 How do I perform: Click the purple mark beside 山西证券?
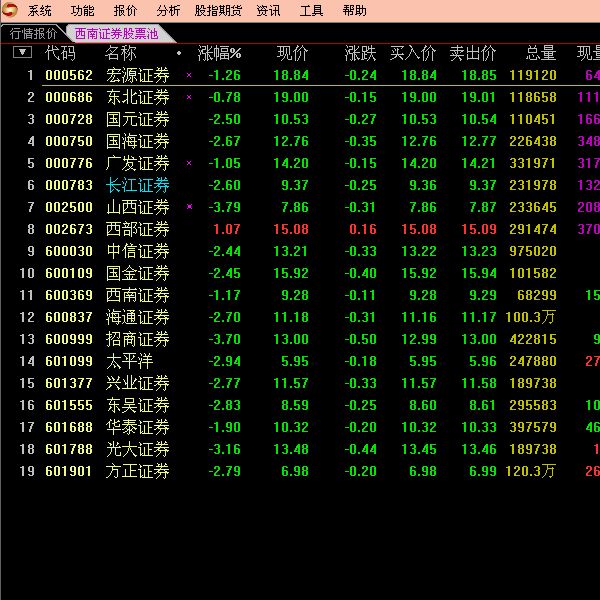(189, 207)
